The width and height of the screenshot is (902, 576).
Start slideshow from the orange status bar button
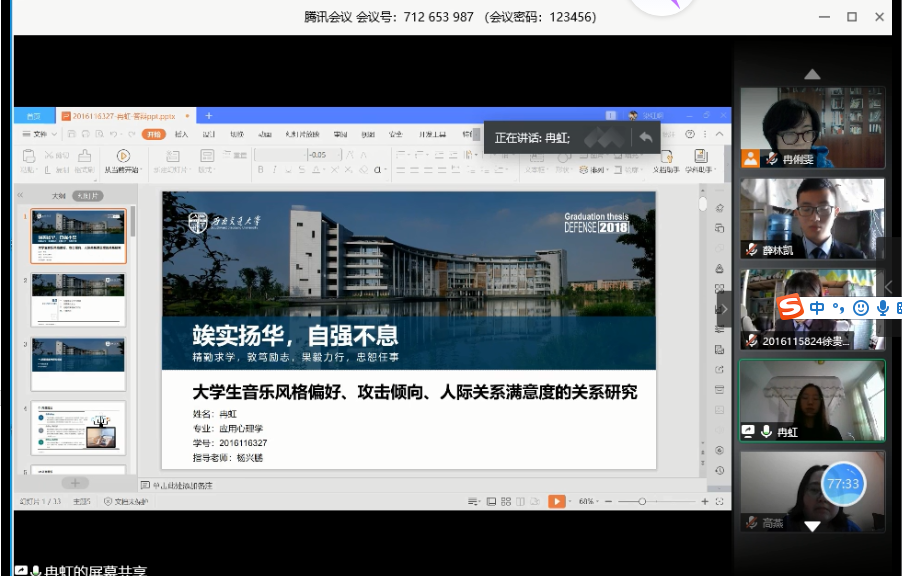[557, 501]
